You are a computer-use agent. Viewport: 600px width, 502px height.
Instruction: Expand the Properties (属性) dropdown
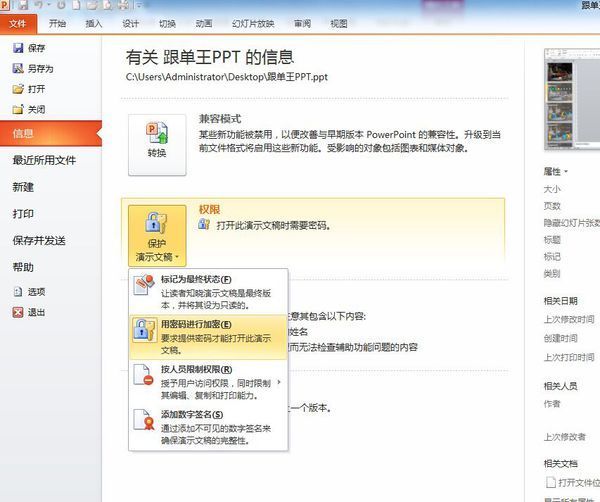pos(557,171)
